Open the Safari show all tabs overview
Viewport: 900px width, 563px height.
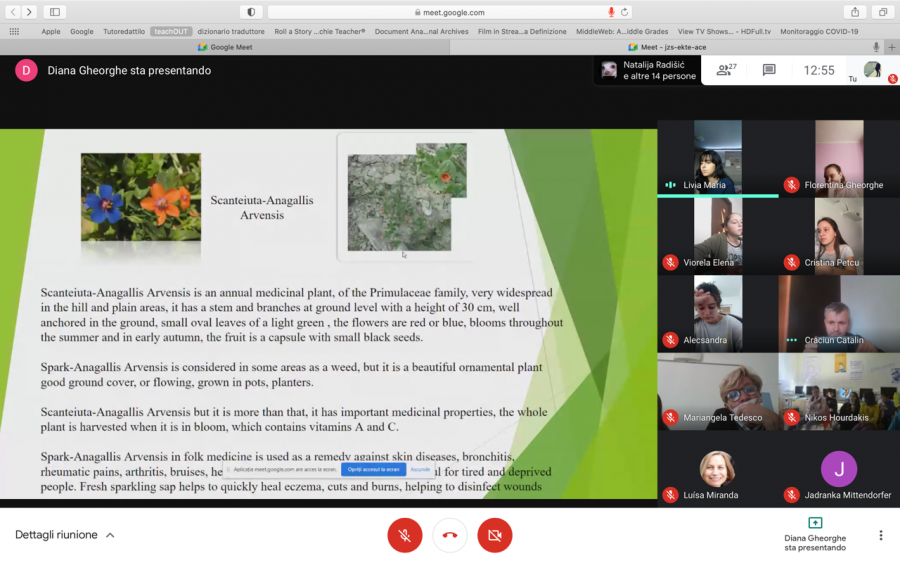coord(883,12)
